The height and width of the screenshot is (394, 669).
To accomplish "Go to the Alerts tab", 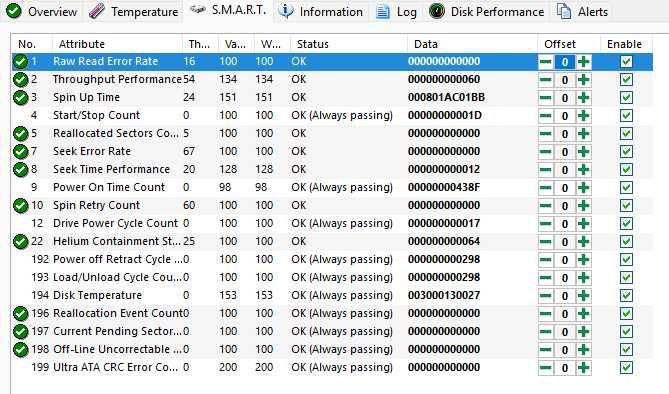I will [x=582, y=12].
